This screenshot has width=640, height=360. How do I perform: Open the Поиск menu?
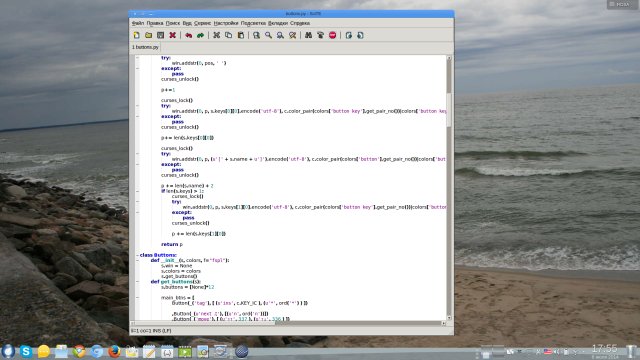coord(173,23)
